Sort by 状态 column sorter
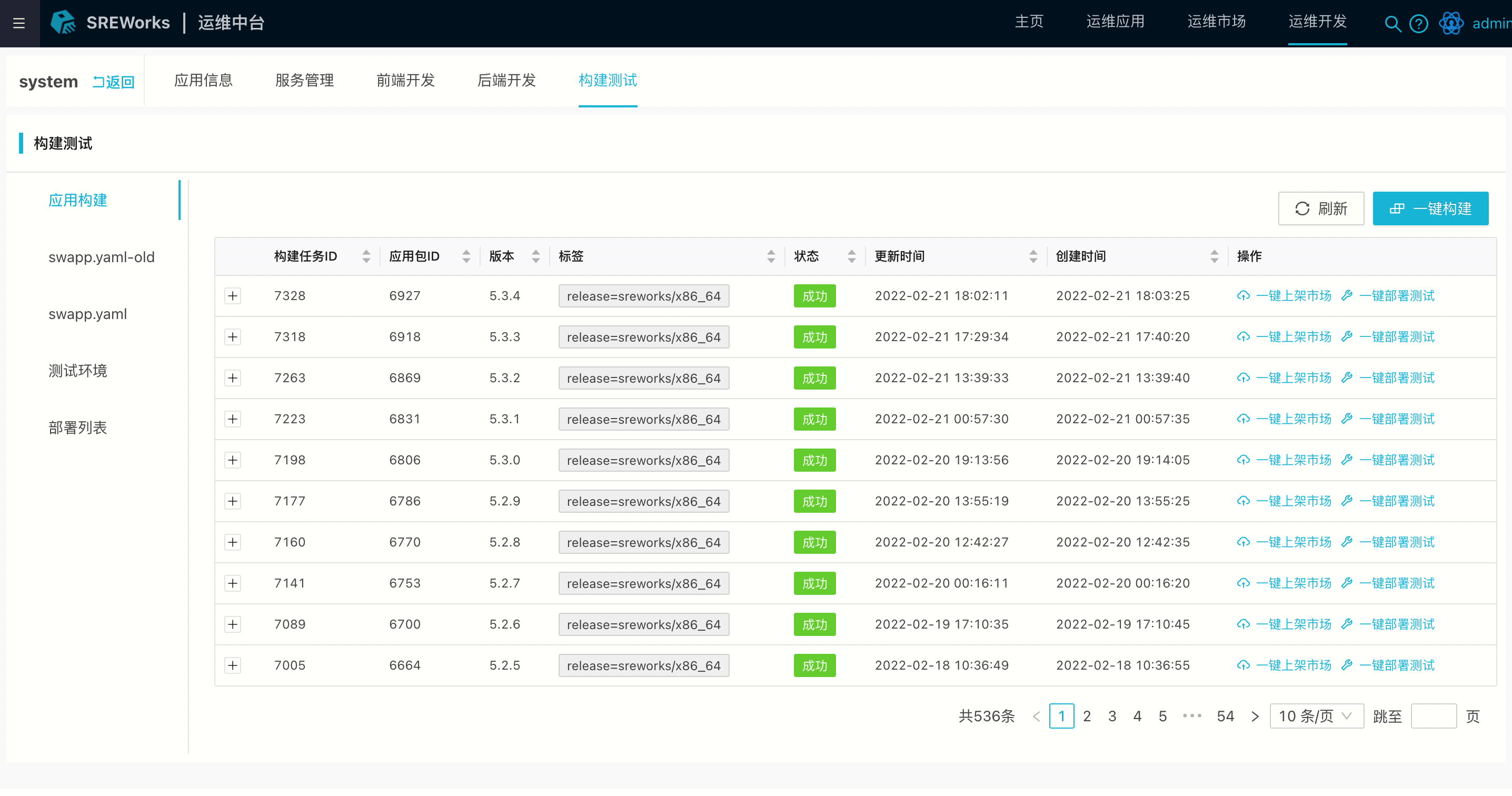This screenshot has height=796, width=1512. [851, 256]
